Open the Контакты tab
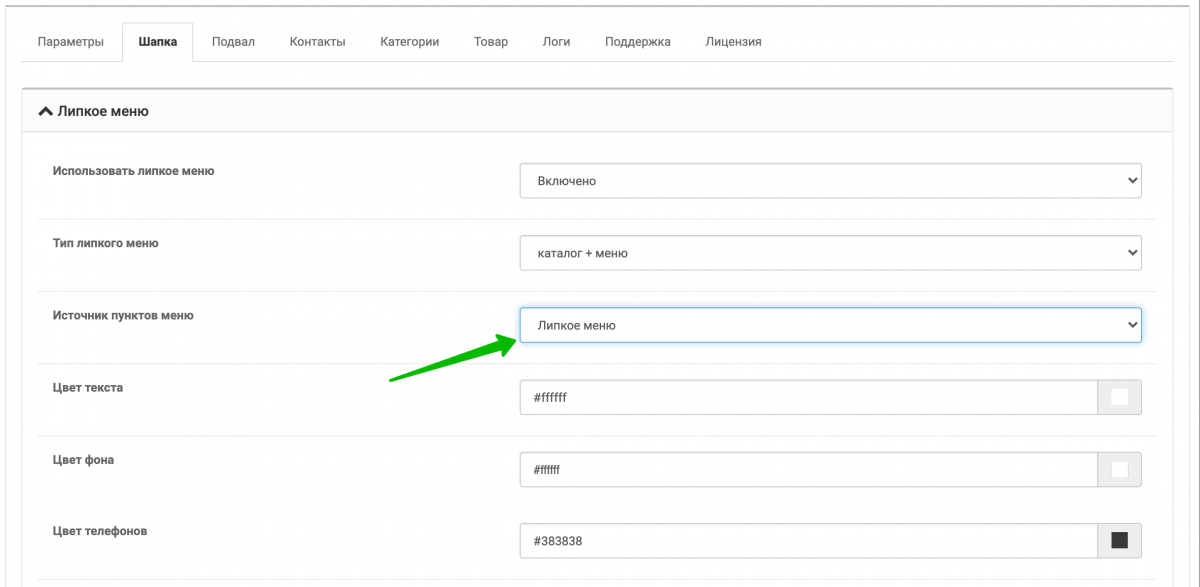 pos(317,42)
